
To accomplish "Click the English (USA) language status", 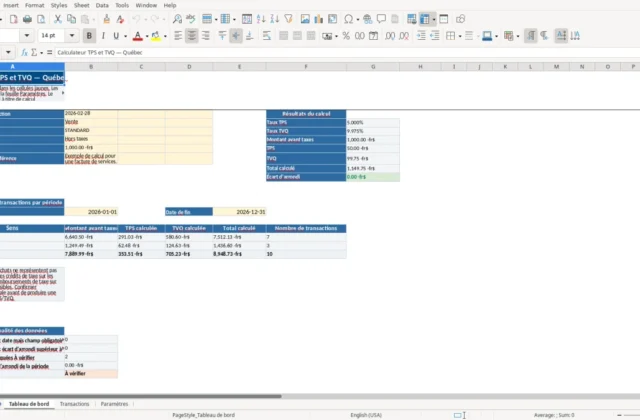I will coord(366,415).
